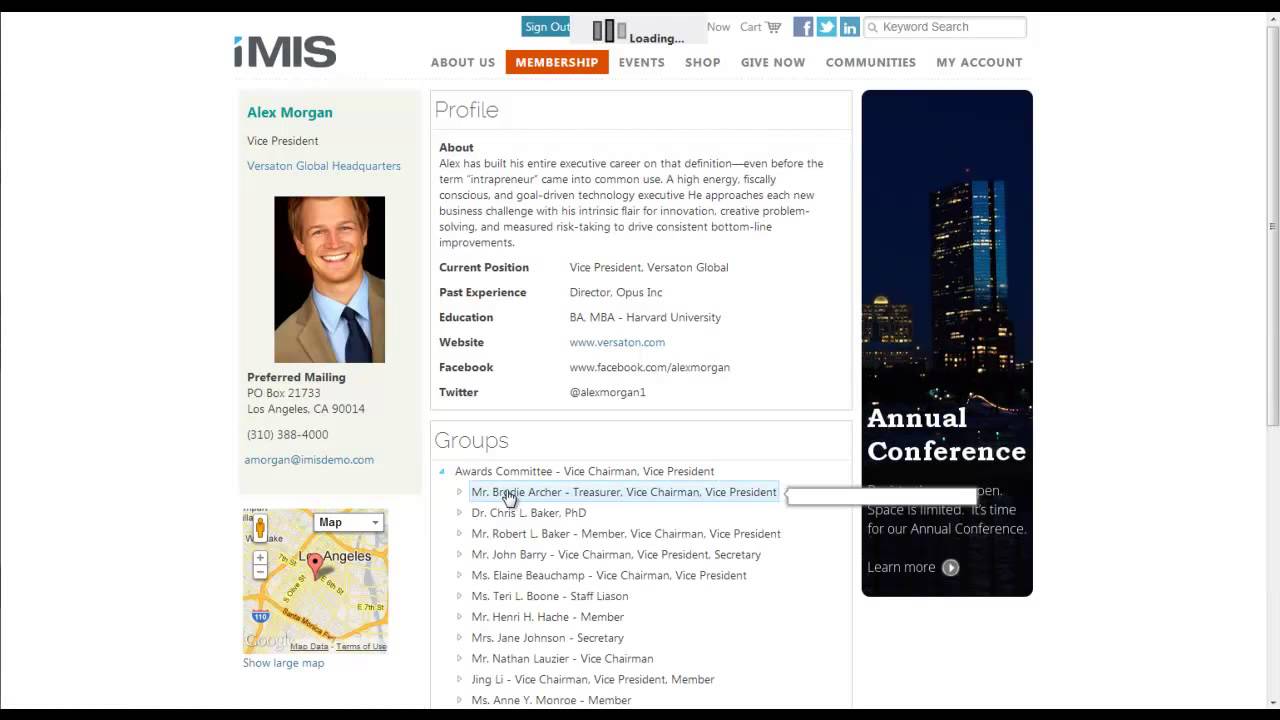
Task: Click the Awards Committee group label
Action: point(584,471)
